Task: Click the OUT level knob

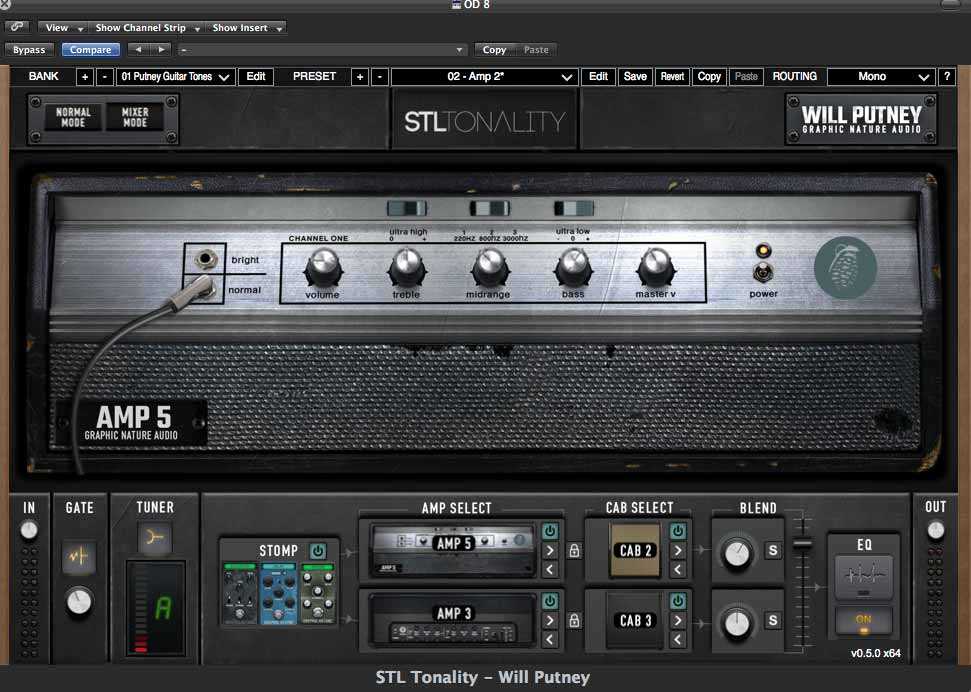Action: (x=936, y=530)
